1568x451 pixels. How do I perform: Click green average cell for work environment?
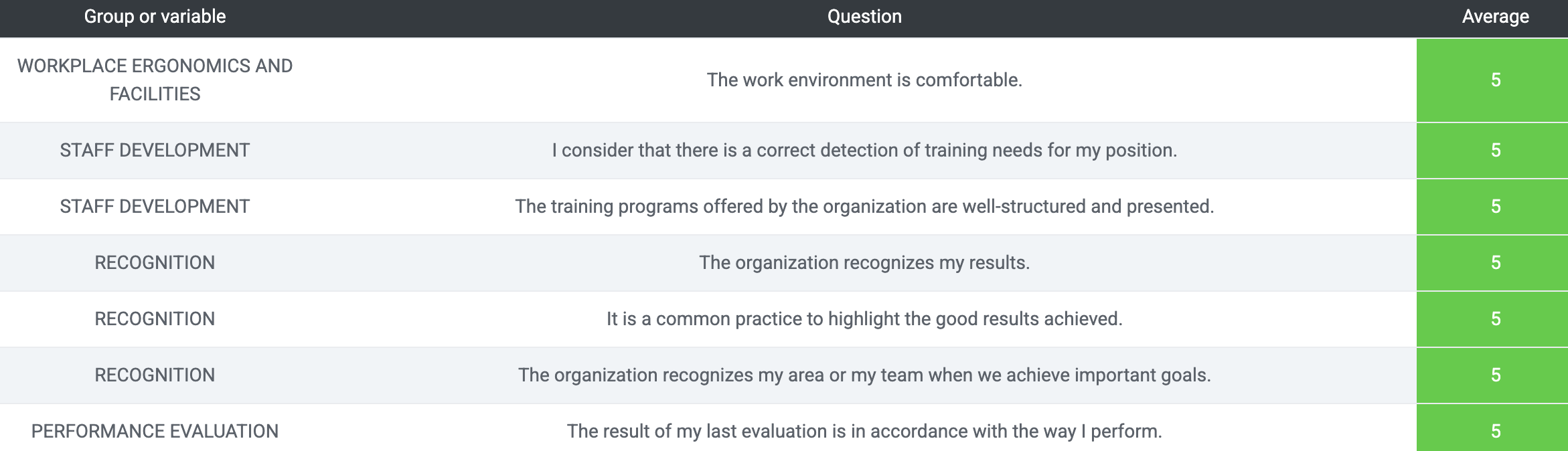pyautogui.click(x=1492, y=80)
